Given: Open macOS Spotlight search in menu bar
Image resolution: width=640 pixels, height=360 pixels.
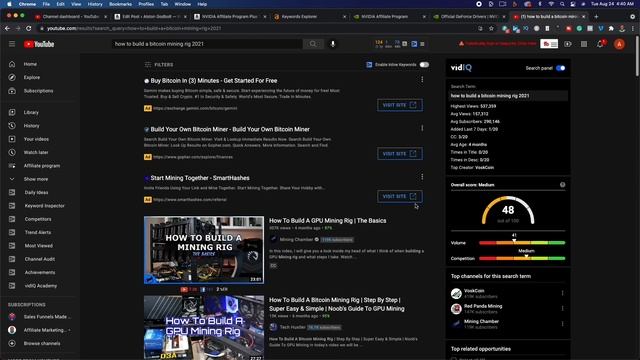Looking at the screenshot, I should [x=562, y=4].
